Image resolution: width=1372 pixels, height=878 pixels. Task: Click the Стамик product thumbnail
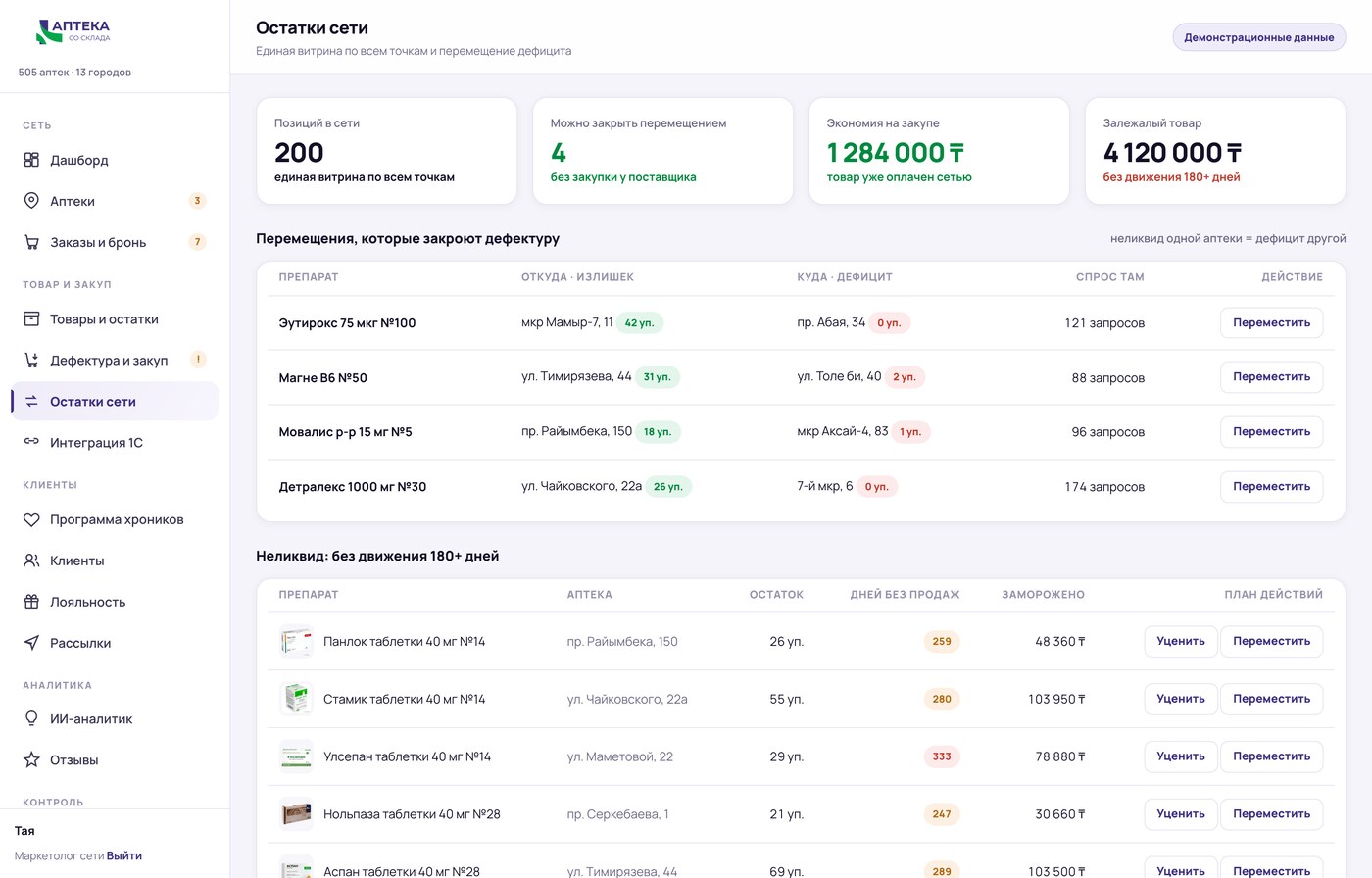(x=296, y=699)
